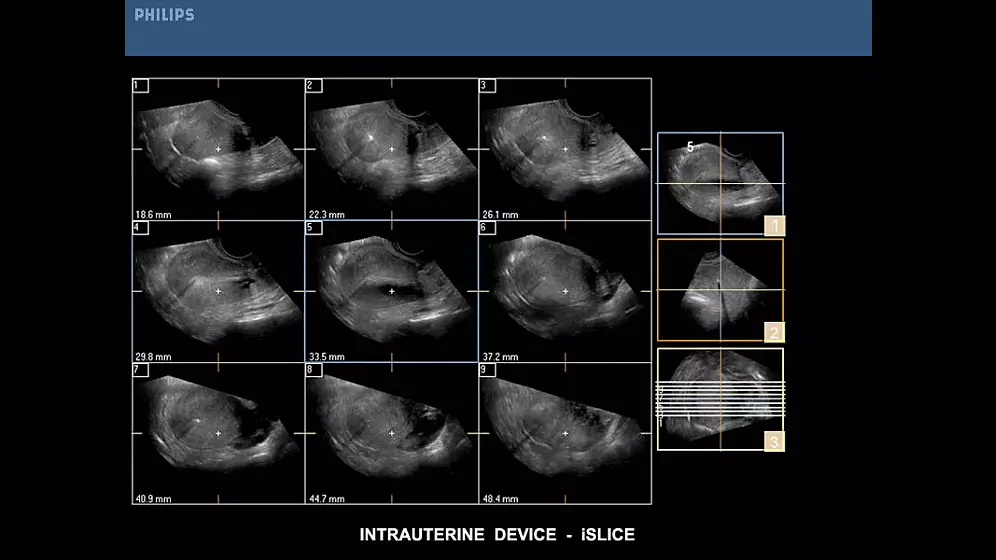Select ultrasound slice 2 at 22.3 mm
996x560 pixels.
[392, 149]
